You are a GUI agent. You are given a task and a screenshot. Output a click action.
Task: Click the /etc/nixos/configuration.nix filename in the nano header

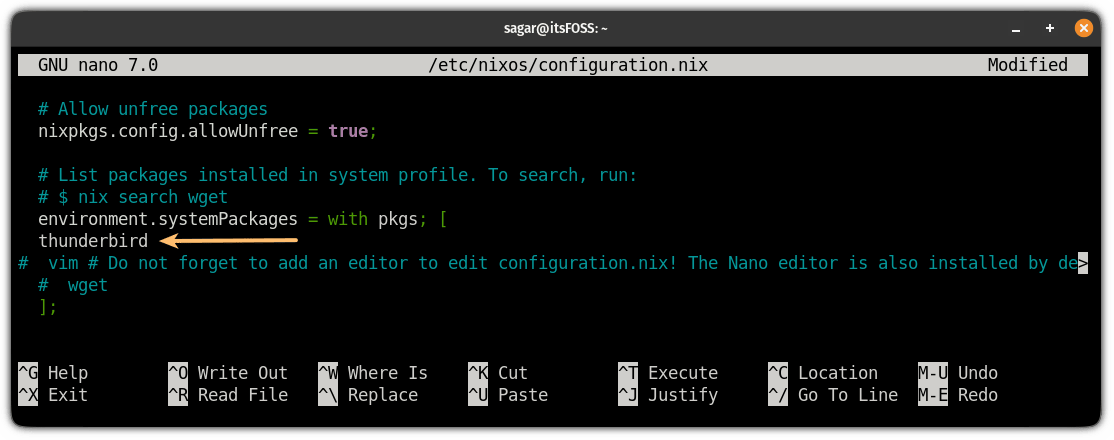[x=568, y=66]
